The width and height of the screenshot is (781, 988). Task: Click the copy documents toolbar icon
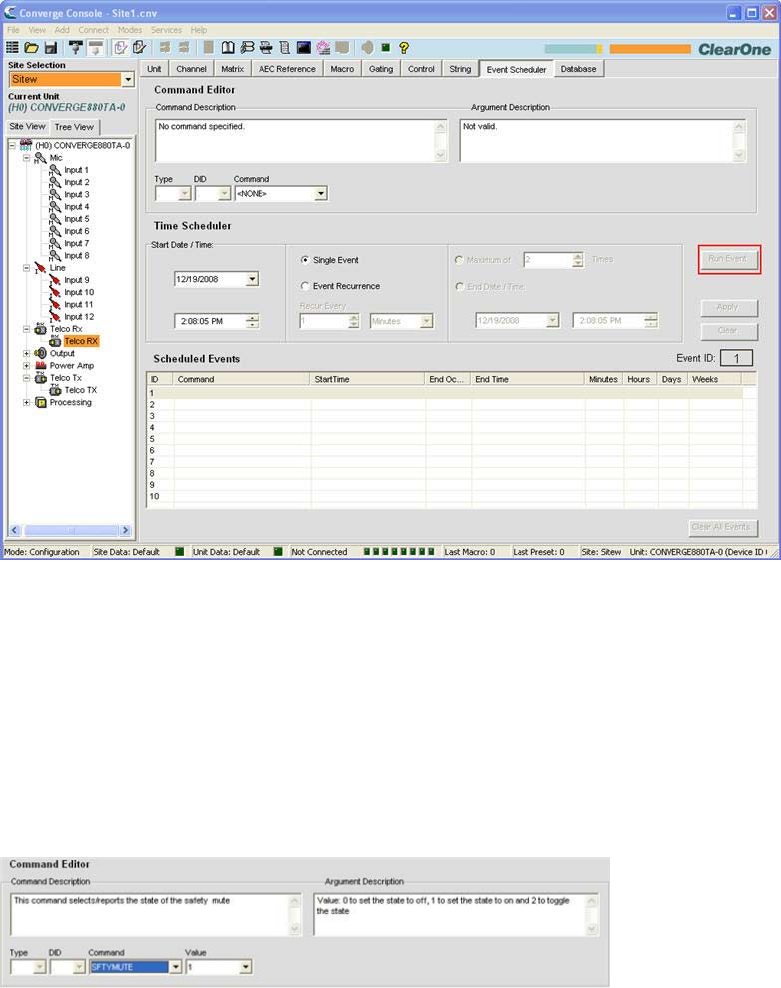(120, 47)
